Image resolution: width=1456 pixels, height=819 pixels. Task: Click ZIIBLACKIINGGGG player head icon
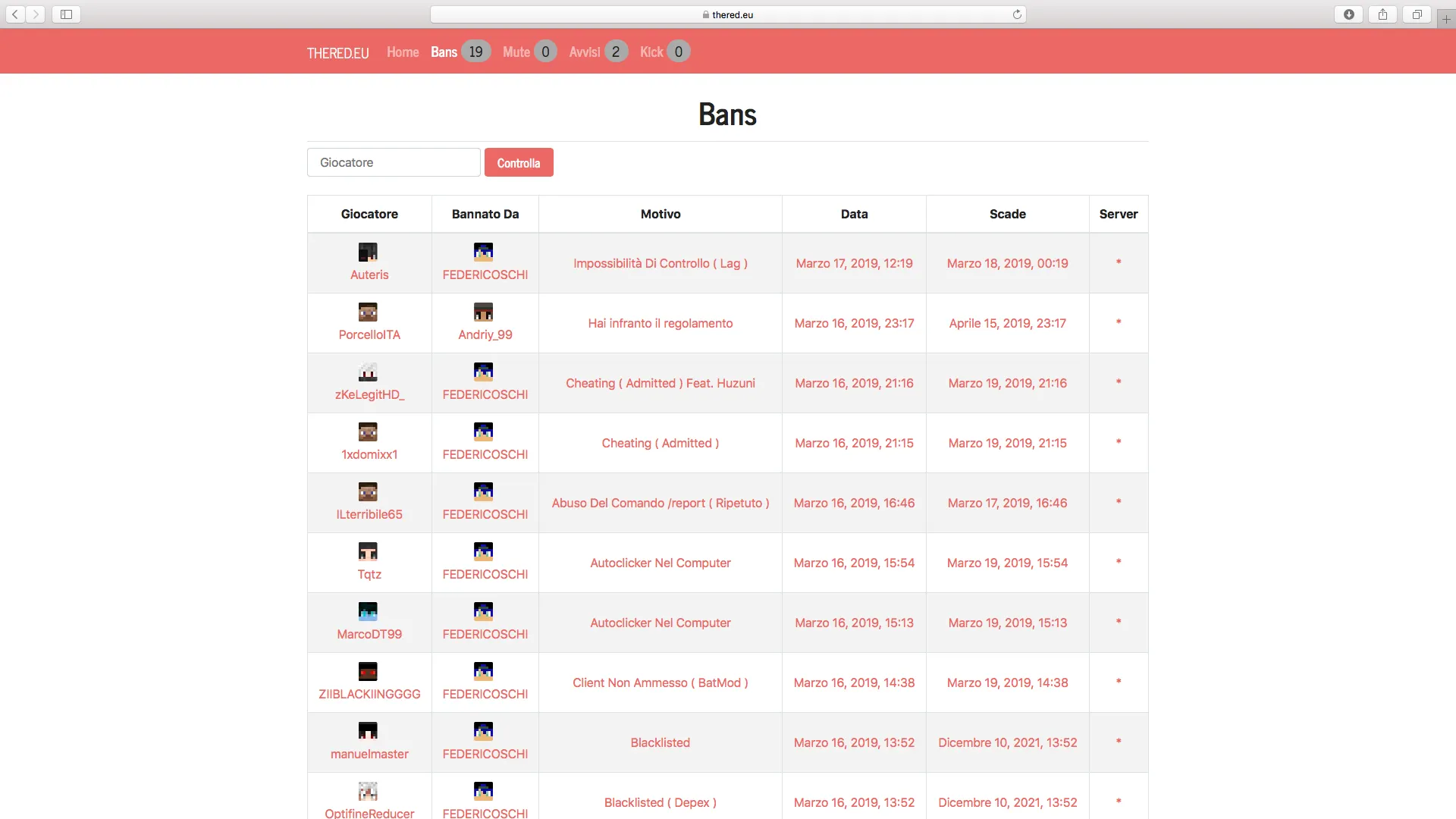(x=368, y=671)
